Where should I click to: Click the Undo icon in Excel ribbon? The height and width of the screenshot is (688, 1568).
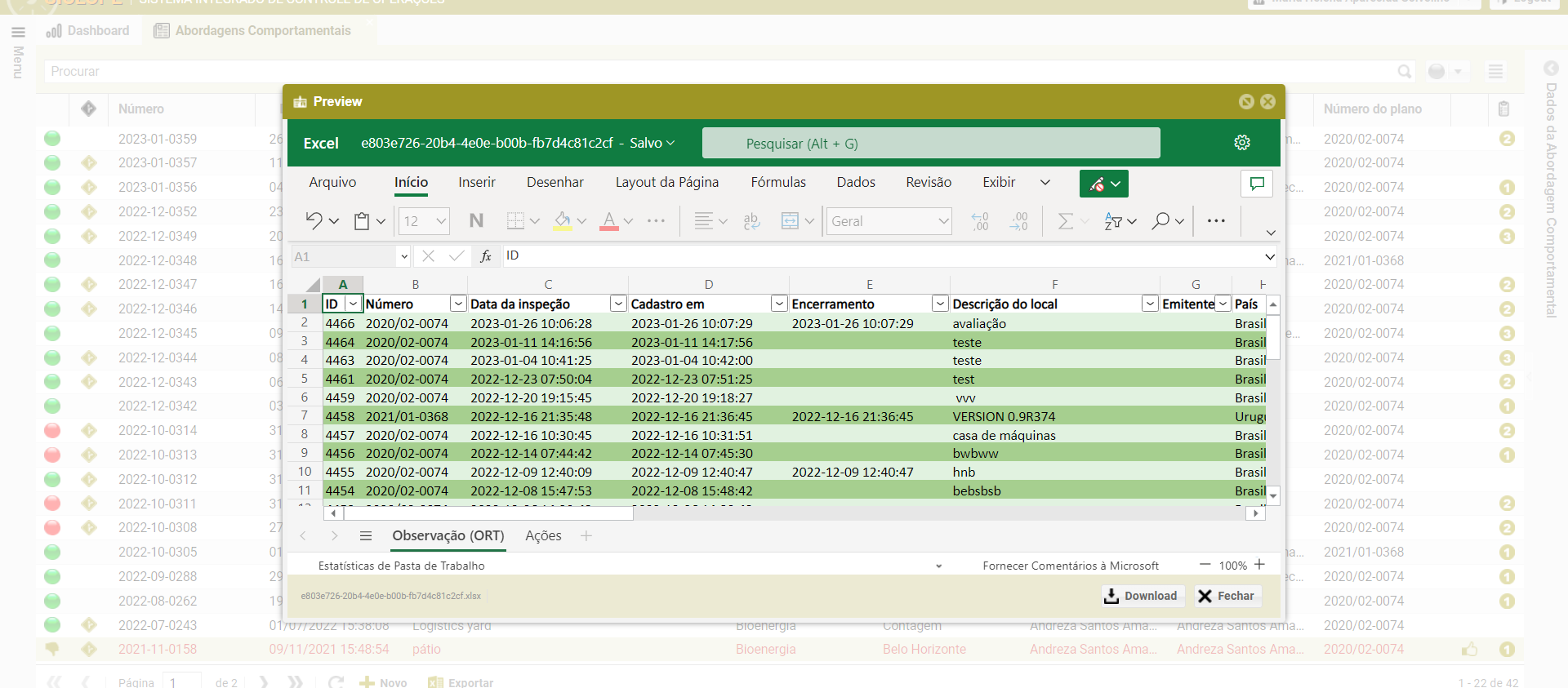(x=314, y=220)
